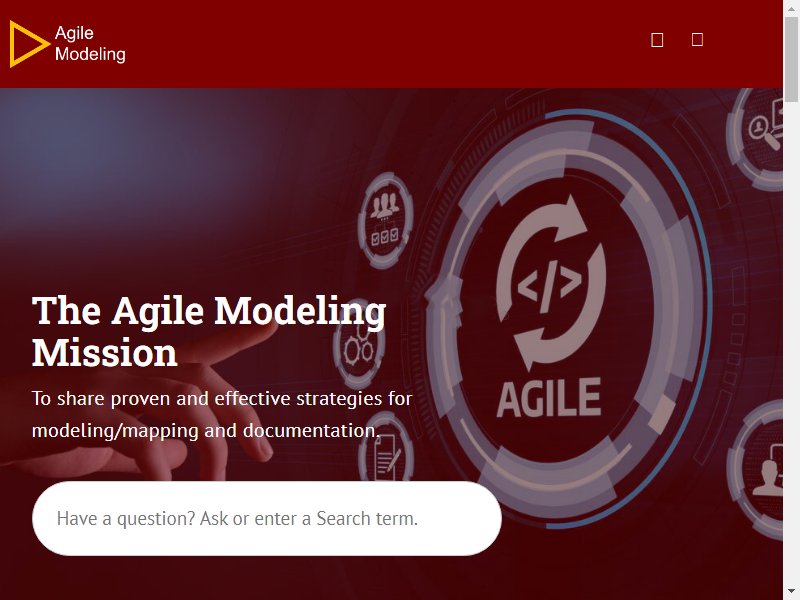Click the gears icon in the hero image
Viewport: 800px width, 600px height.
[359, 346]
